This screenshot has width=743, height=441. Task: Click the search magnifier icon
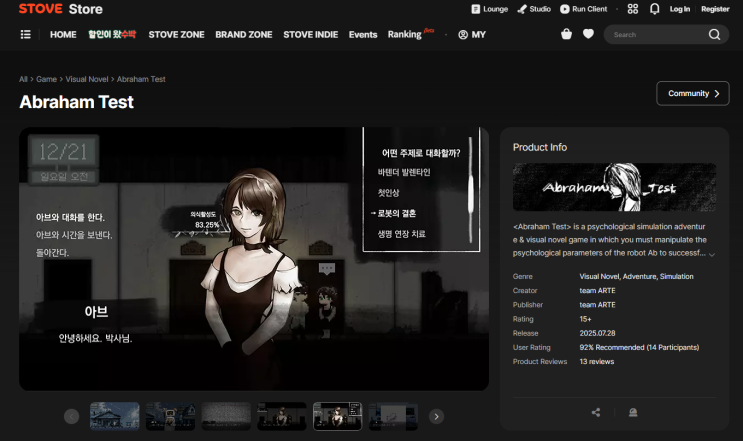click(715, 35)
